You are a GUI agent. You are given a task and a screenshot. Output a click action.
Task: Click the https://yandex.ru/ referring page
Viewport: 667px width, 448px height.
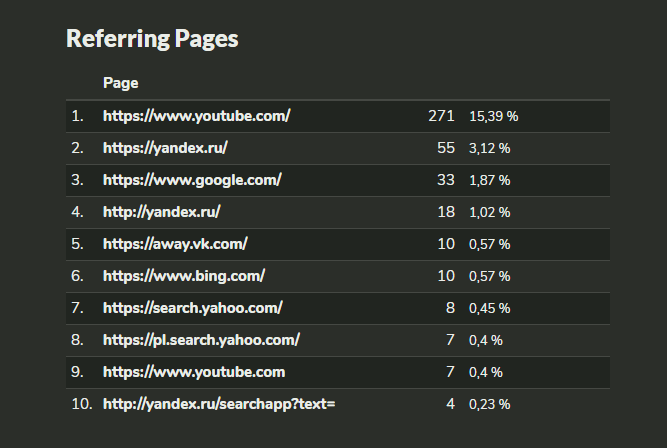point(165,148)
